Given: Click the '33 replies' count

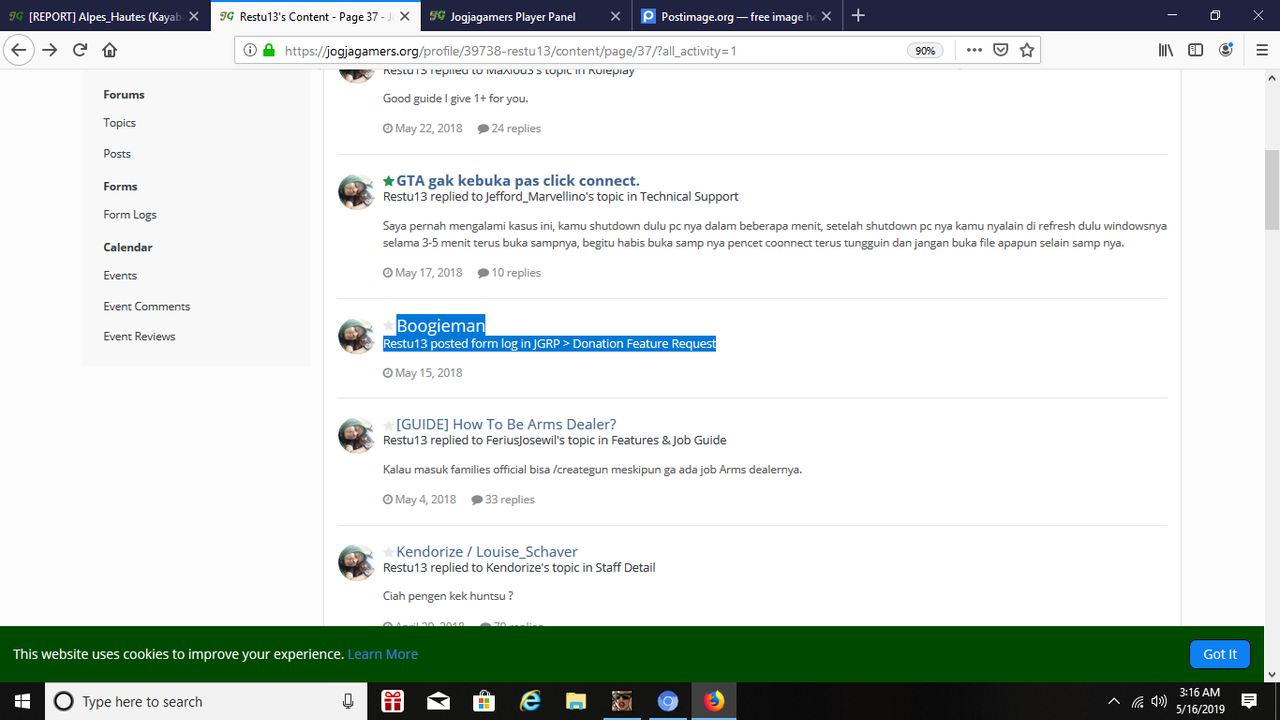Looking at the screenshot, I should tap(503, 500).
